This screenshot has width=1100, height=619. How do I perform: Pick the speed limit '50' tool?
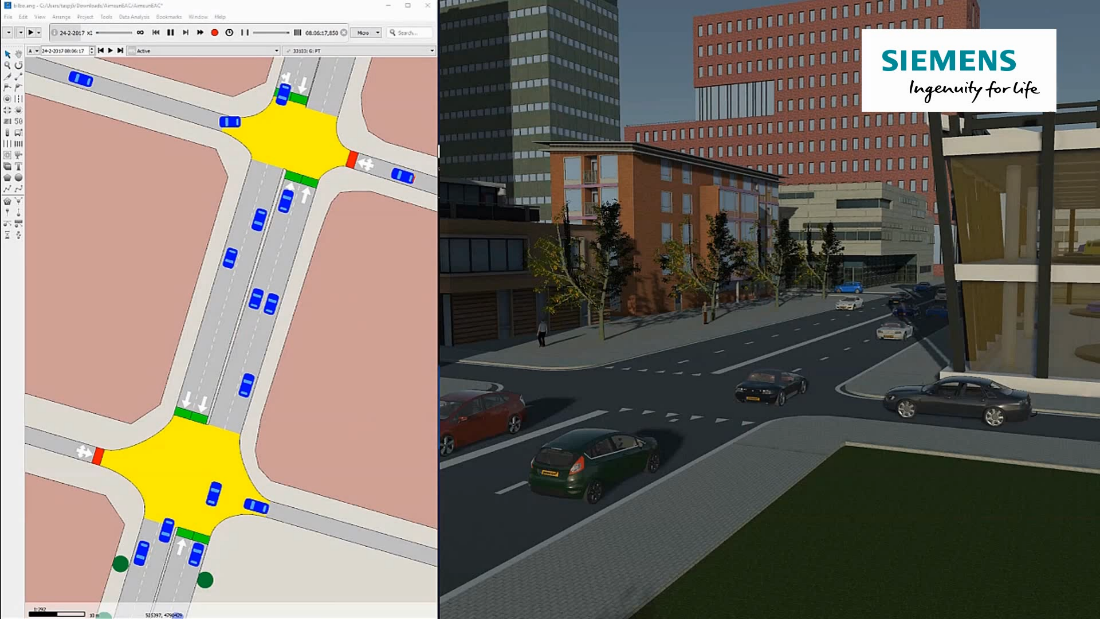point(19,120)
